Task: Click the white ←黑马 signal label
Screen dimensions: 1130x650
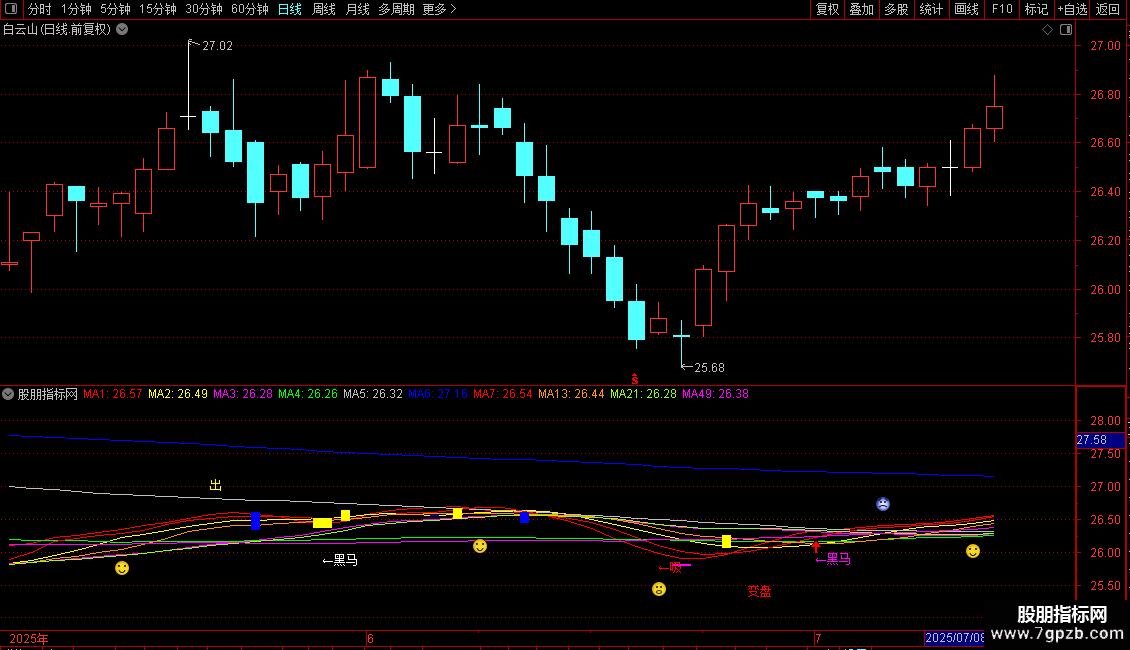Action: pos(340,560)
